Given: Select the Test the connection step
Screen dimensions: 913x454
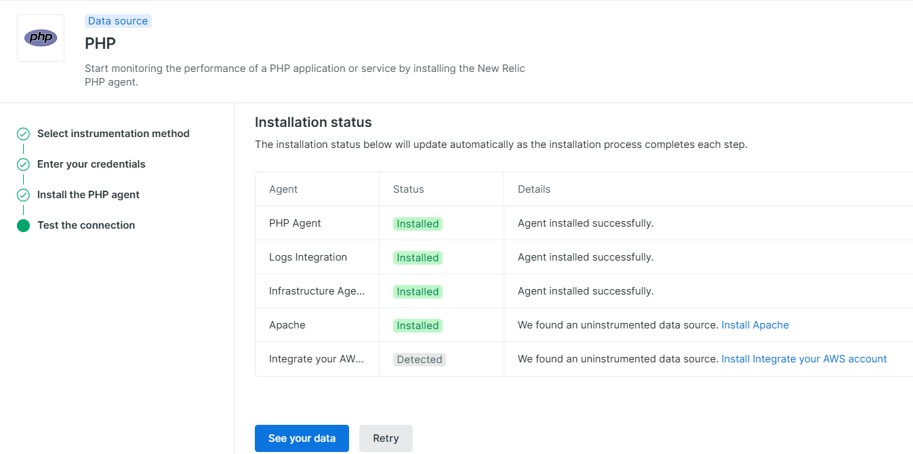Looking at the screenshot, I should 86,226.
